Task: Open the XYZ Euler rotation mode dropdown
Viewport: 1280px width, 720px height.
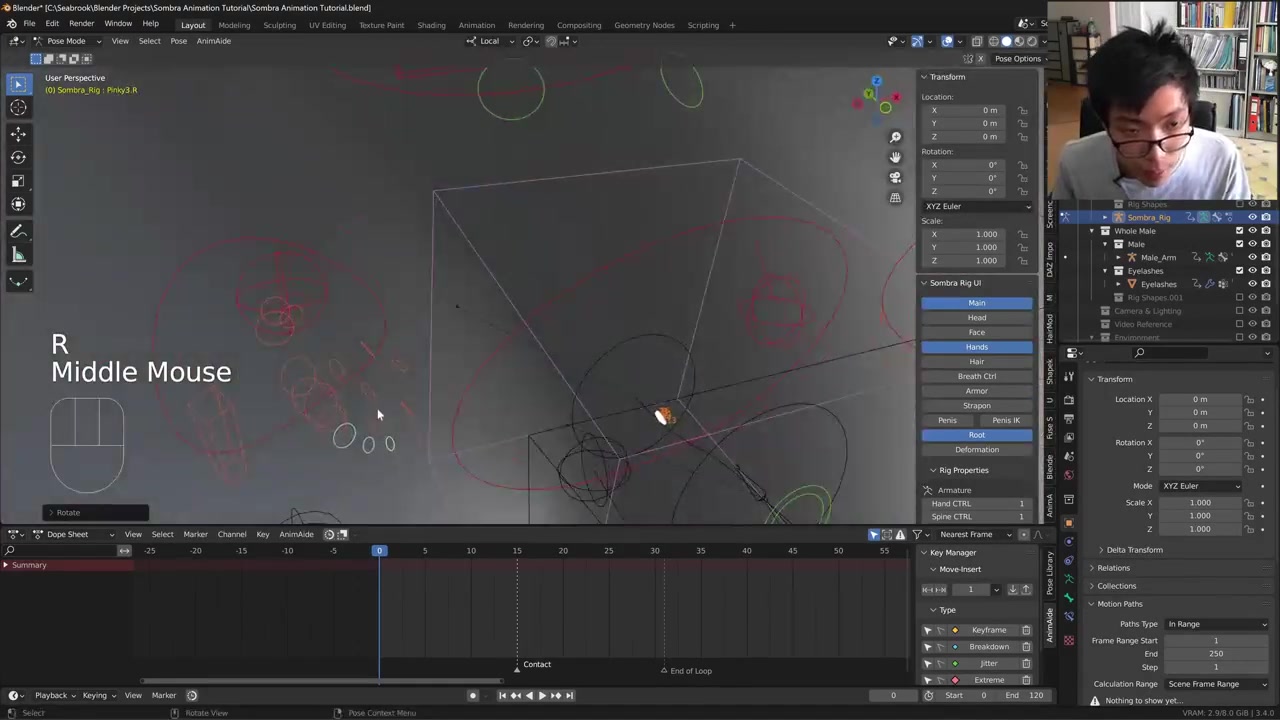Action: (977, 206)
